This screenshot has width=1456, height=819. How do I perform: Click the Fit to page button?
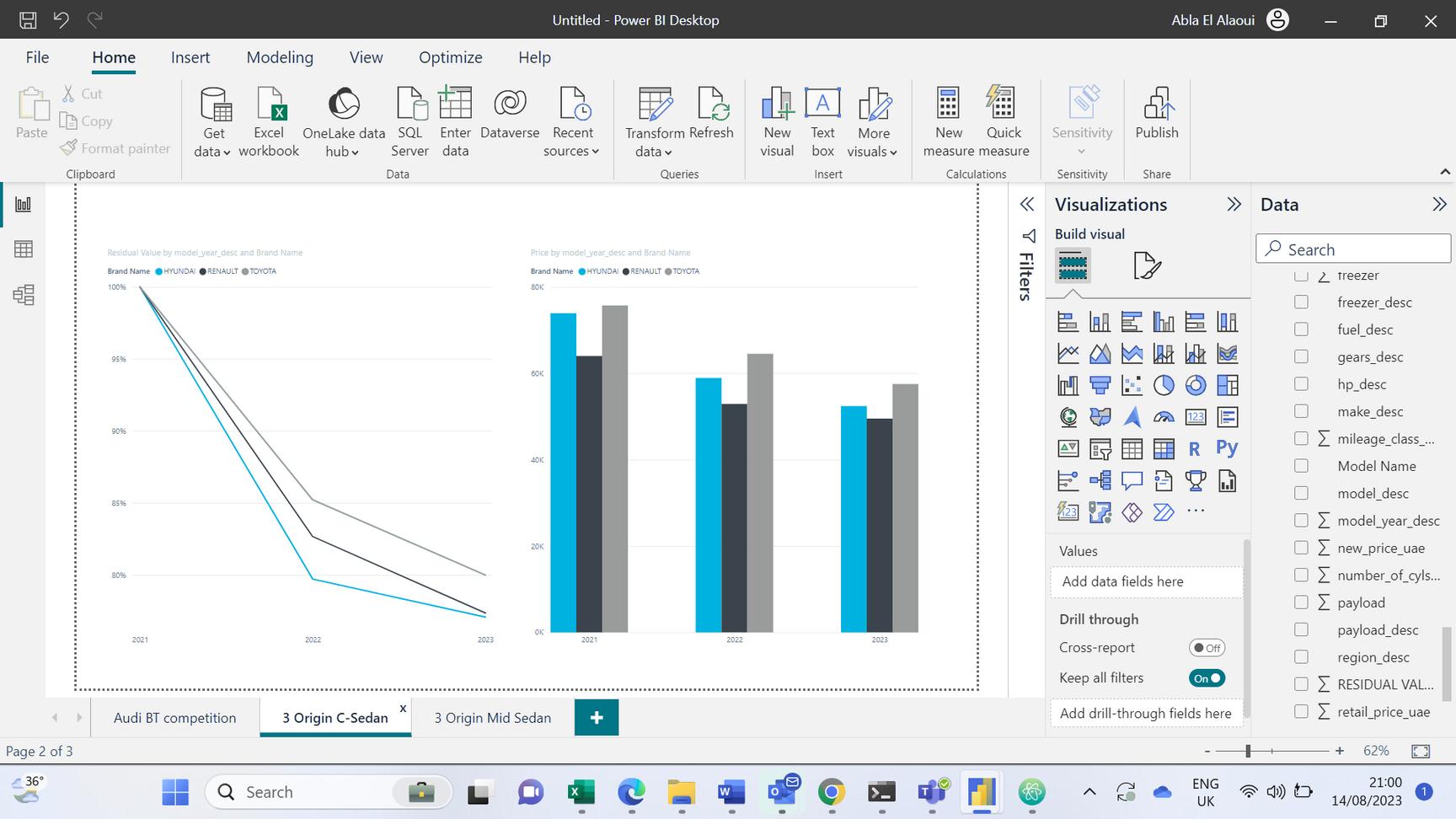pyautogui.click(x=1421, y=751)
